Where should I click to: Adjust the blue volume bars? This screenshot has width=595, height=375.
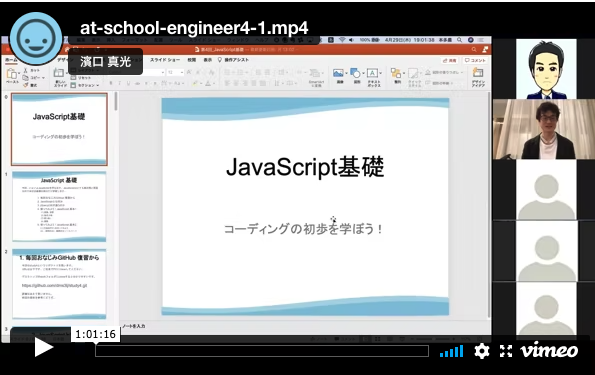coord(452,351)
